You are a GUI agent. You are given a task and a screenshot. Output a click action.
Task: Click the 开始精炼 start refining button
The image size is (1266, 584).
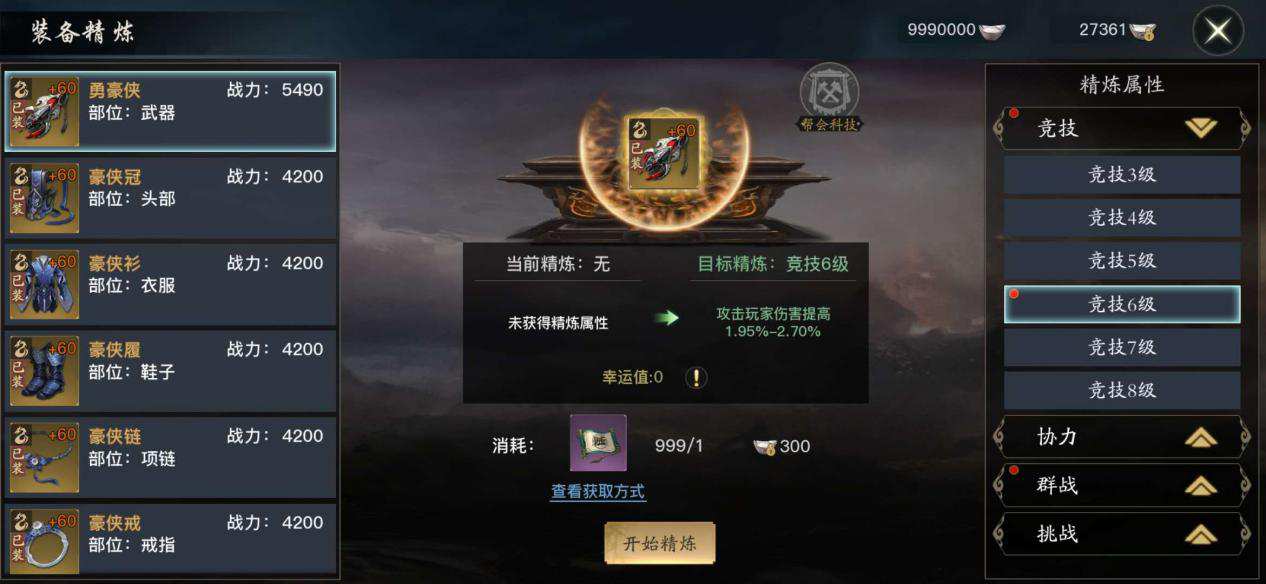click(660, 543)
